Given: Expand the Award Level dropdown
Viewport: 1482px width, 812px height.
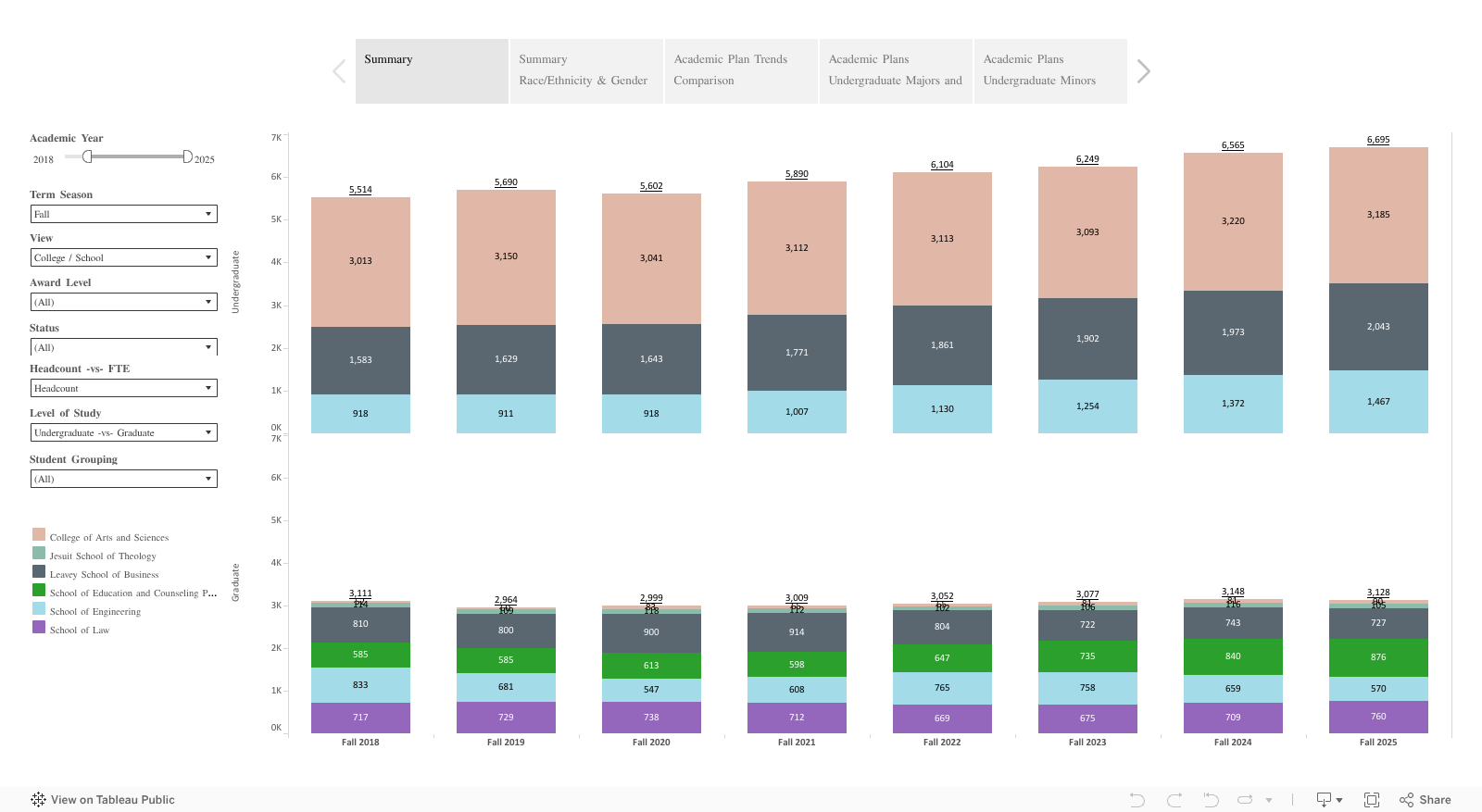Looking at the screenshot, I should pos(123,302).
